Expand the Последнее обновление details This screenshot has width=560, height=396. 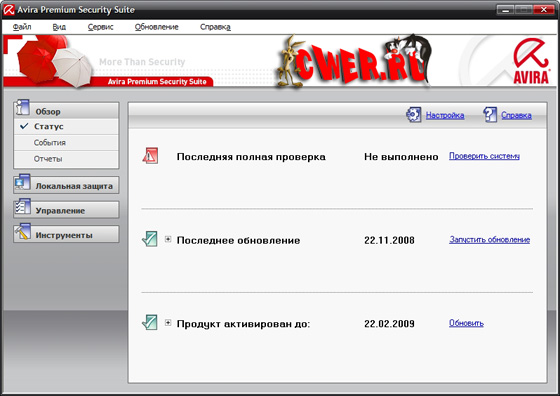168,239
